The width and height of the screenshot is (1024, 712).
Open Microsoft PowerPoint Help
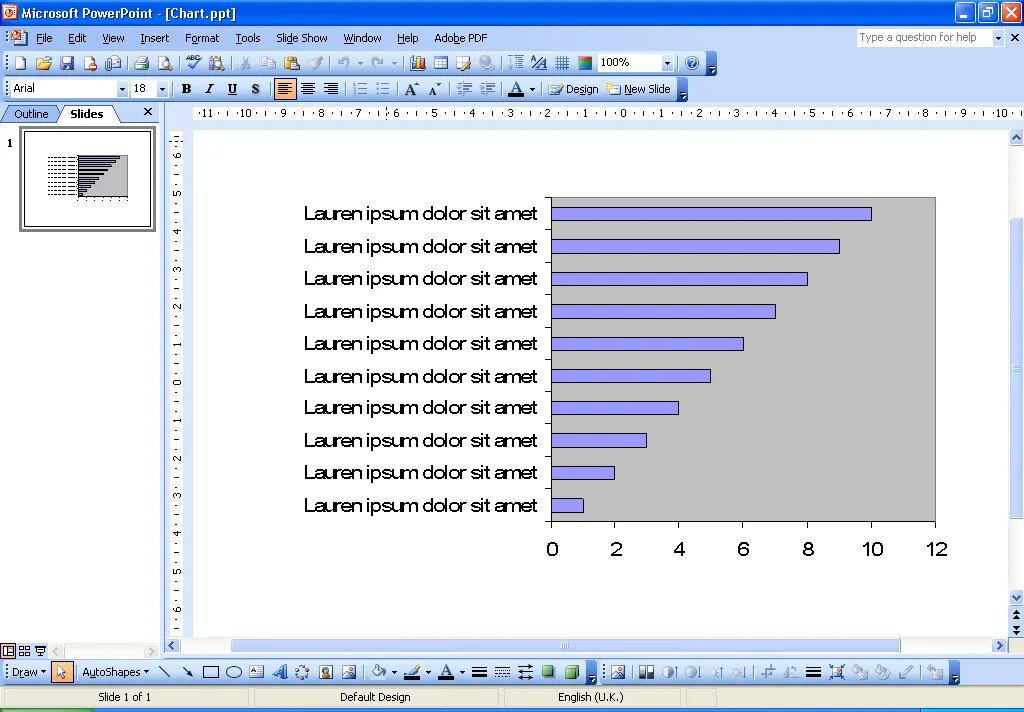click(692, 63)
